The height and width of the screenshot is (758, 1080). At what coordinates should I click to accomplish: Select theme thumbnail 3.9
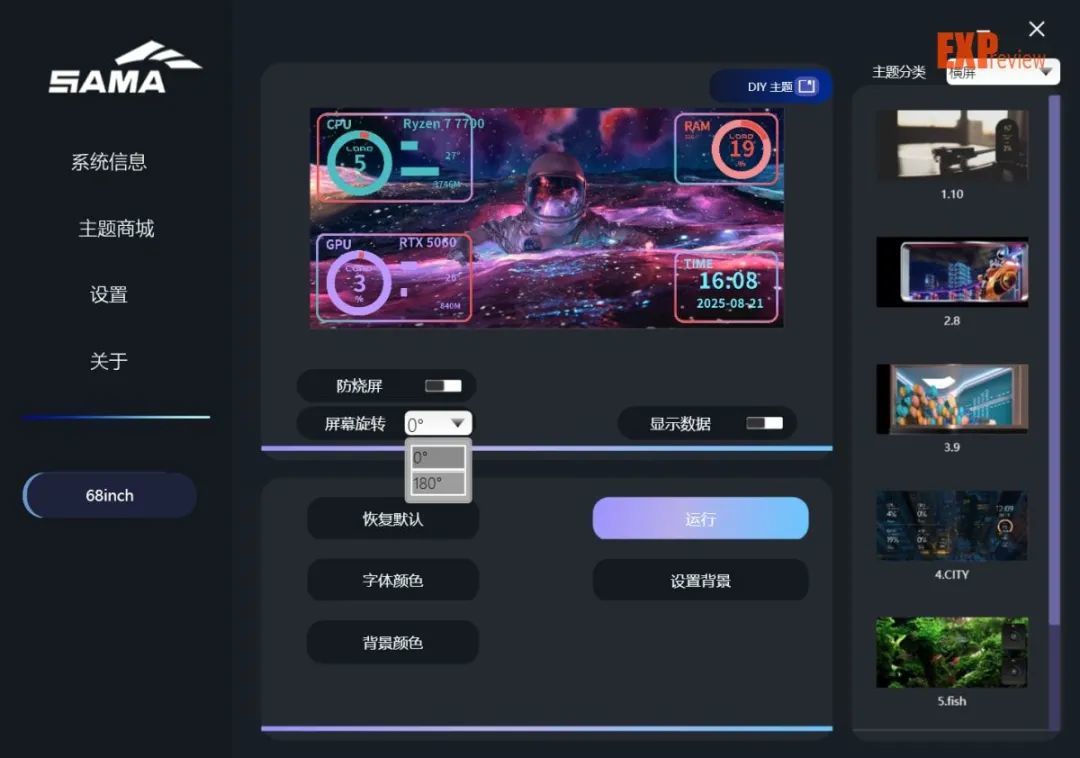coord(952,399)
